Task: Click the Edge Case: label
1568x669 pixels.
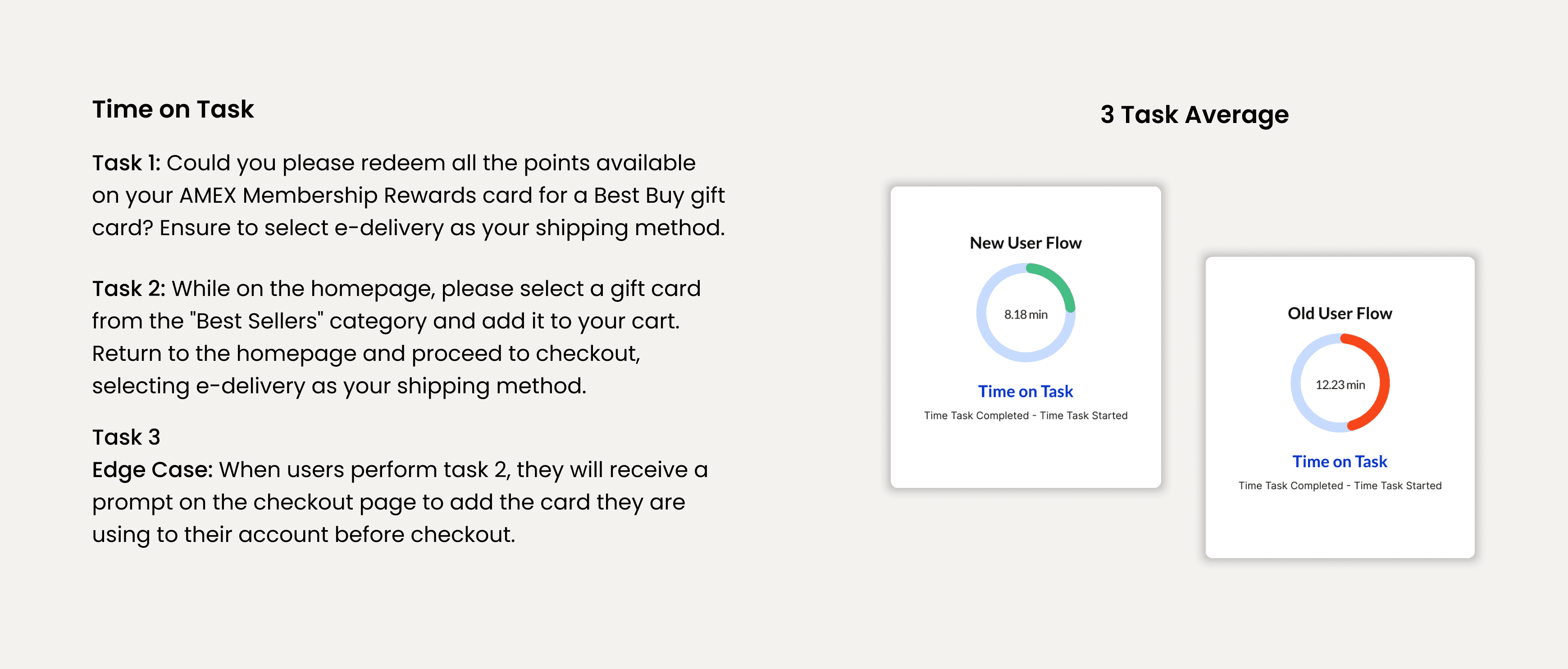Action: click(x=152, y=470)
